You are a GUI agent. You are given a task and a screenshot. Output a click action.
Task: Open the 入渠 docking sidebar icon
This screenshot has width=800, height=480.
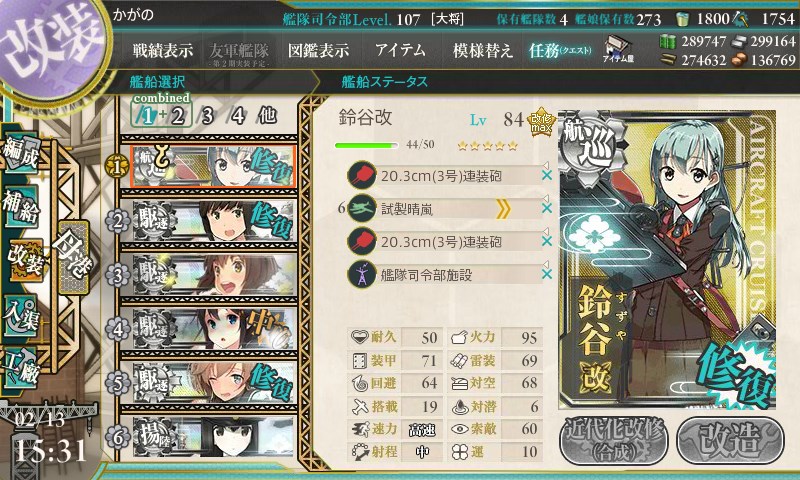click(x=20, y=316)
